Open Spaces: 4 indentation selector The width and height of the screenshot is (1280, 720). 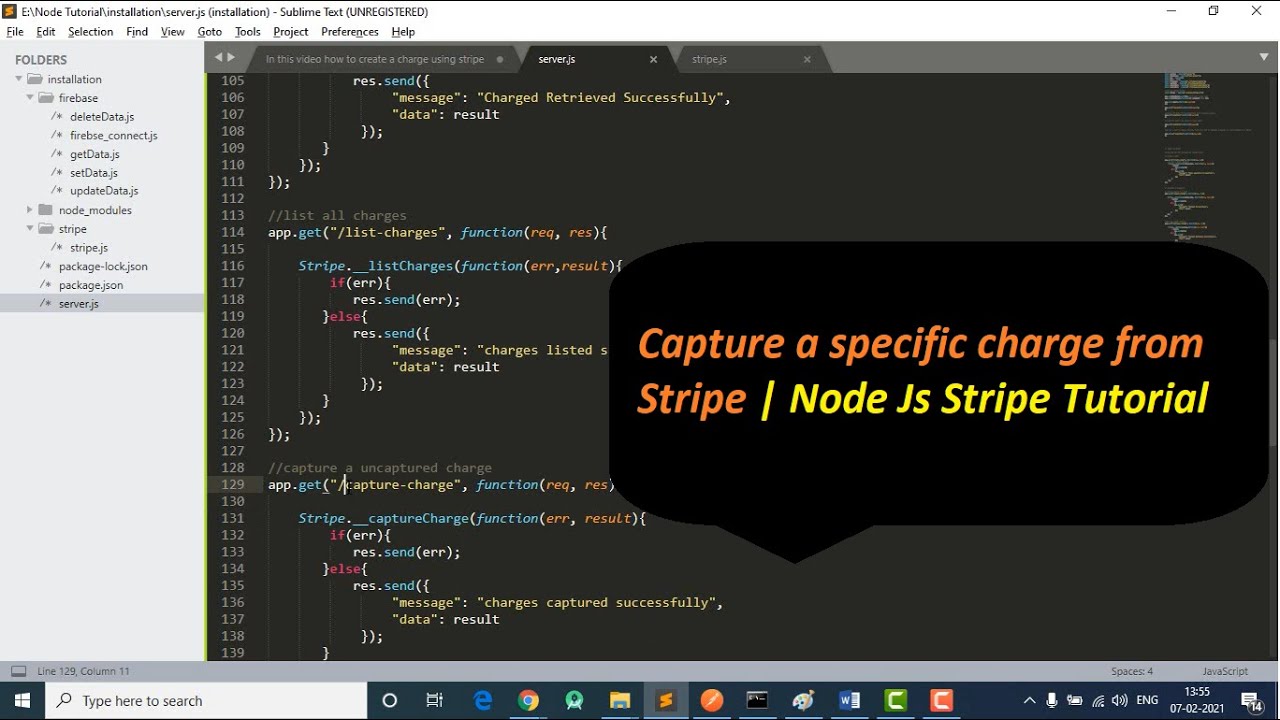pyautogui.click(x=1132, y=671)
